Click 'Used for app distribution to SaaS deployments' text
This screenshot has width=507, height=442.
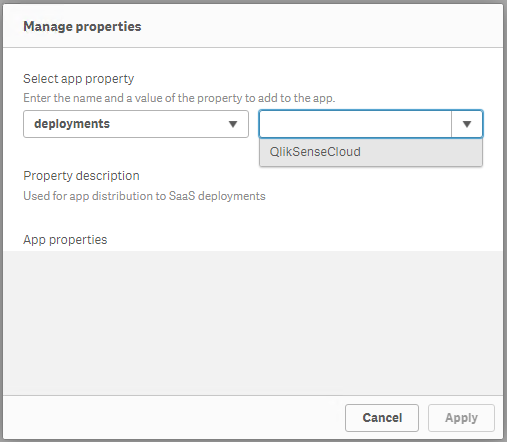(x=144, y=196)
